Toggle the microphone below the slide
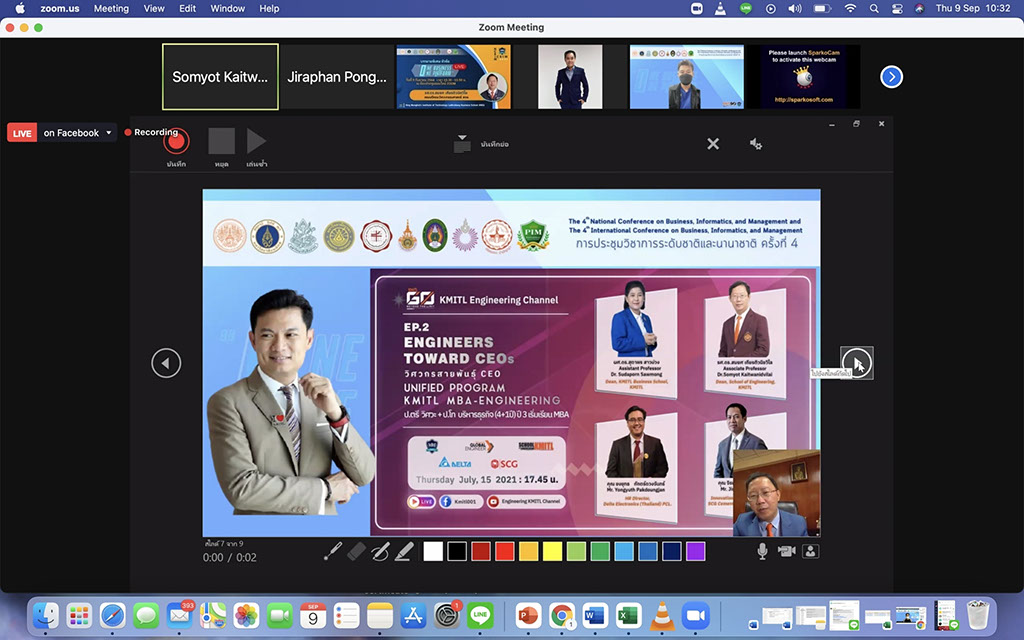The height and width of the screenshot is (640, 1024). (762, 551)
